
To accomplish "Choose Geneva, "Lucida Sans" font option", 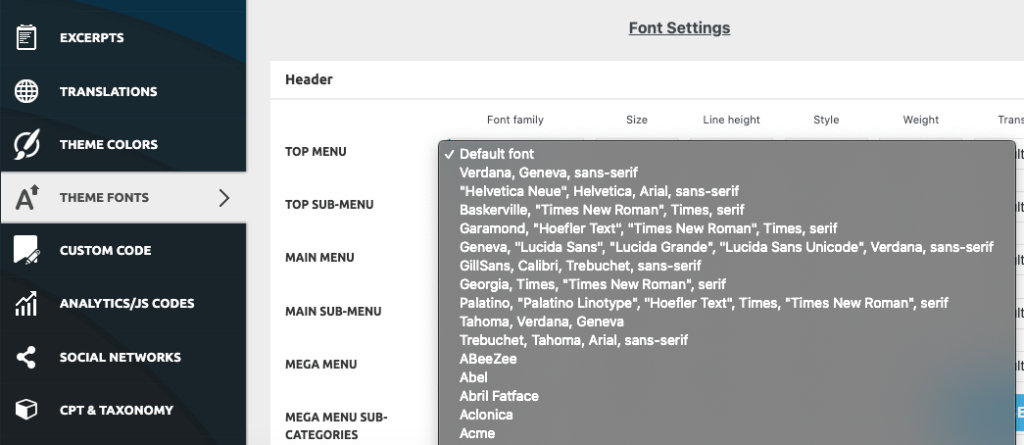I will point(727,247).
